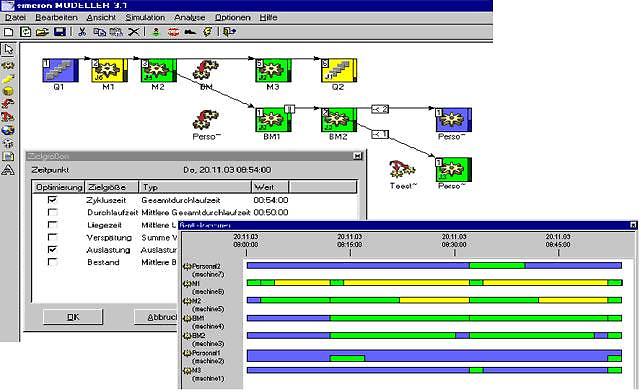The image size is (641, 392).
Task: Click the X delete toolbar icon
Action: (133, 31)
